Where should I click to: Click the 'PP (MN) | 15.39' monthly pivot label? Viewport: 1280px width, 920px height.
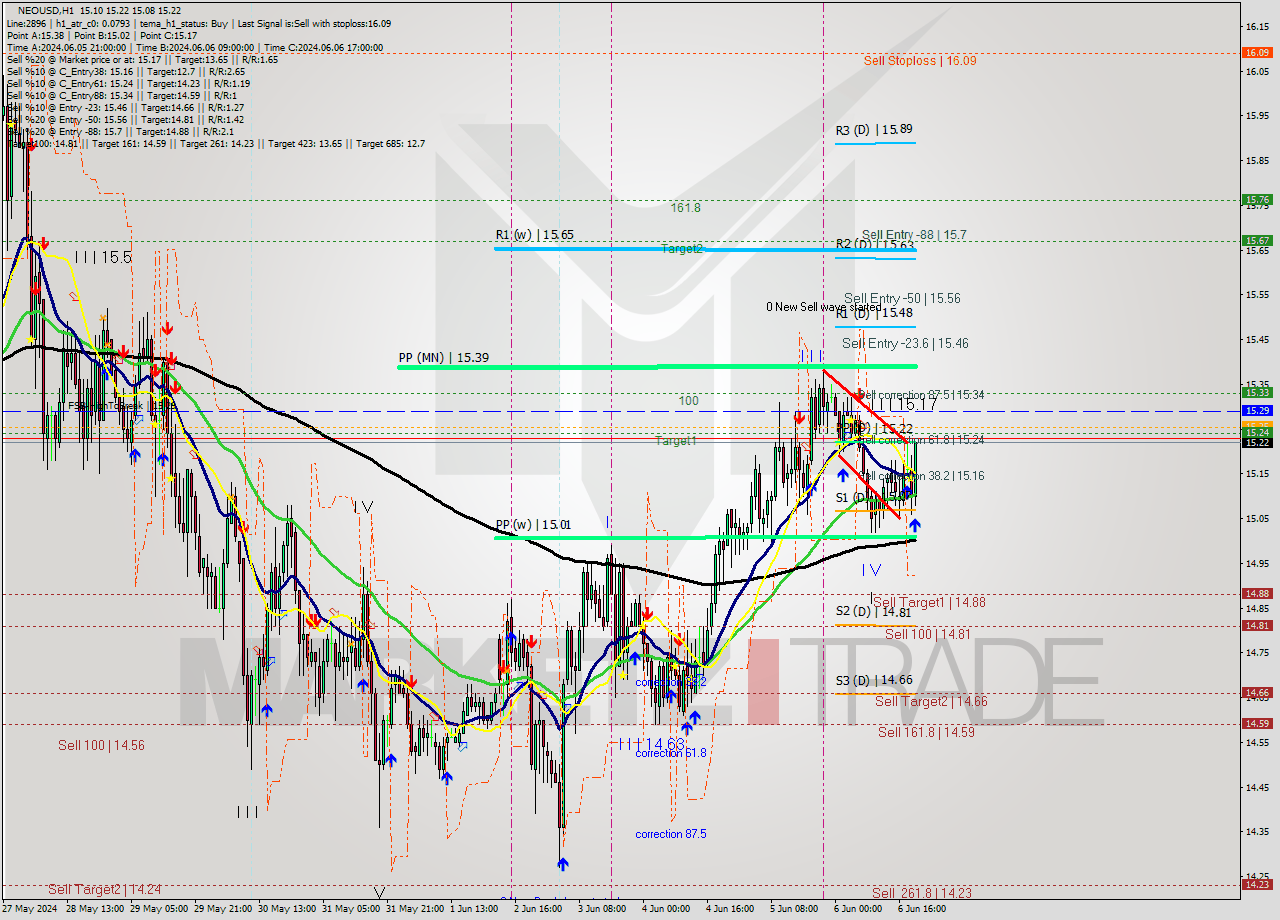(x=443, y=358)
